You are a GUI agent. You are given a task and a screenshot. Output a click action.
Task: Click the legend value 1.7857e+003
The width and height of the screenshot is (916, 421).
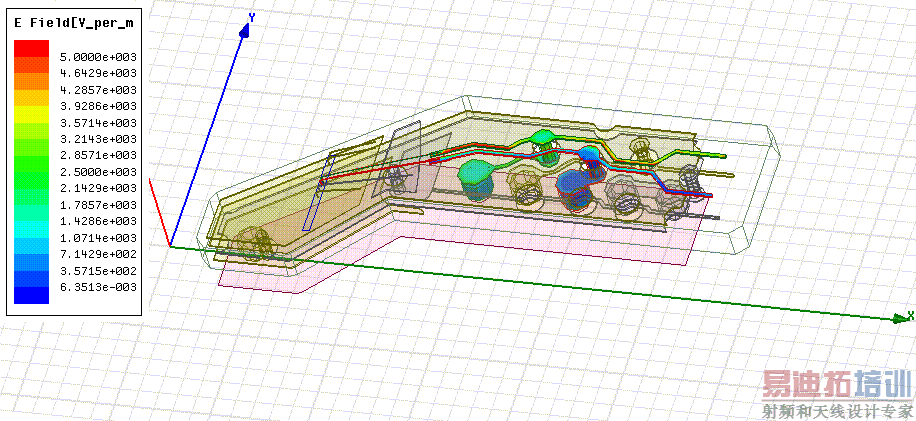pyautogui.click(x=98, y=205)
